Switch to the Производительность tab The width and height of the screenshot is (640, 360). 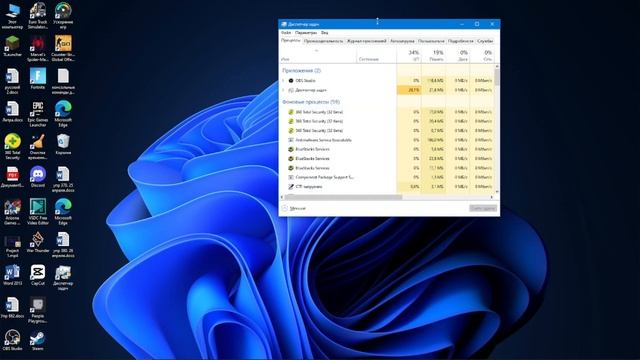click(323, 41)
